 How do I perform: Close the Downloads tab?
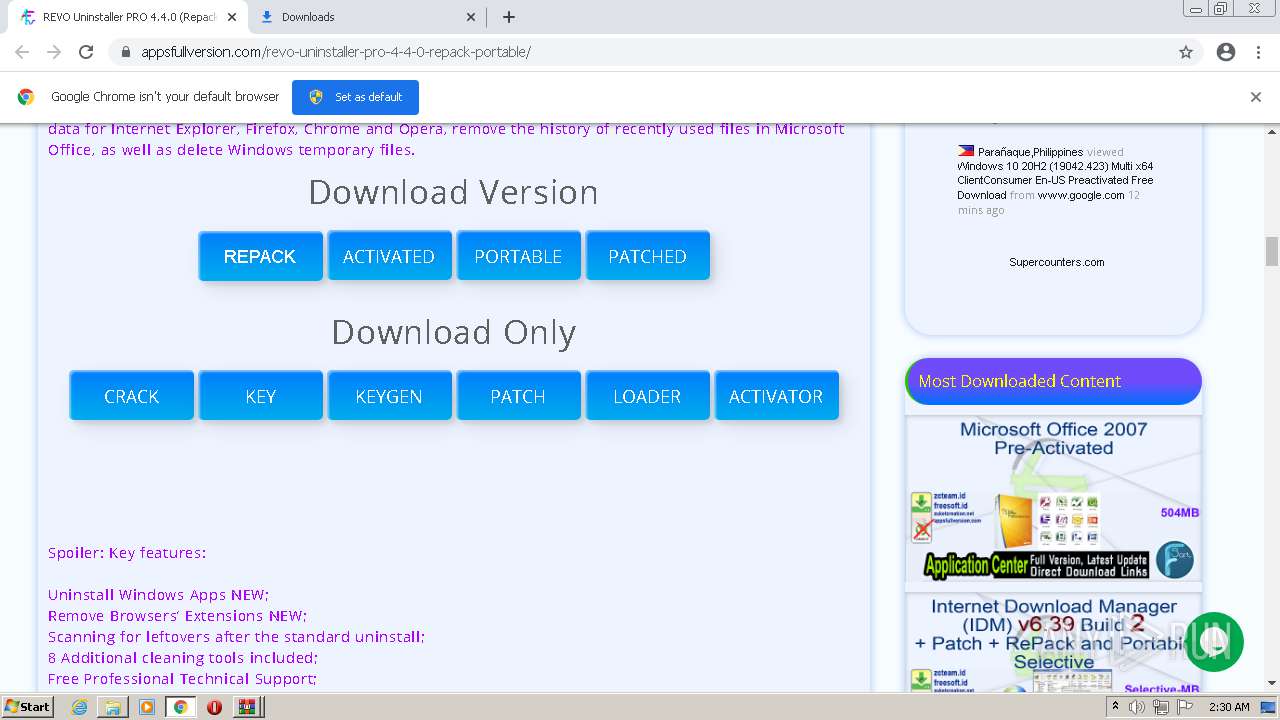tap(471, 17)
